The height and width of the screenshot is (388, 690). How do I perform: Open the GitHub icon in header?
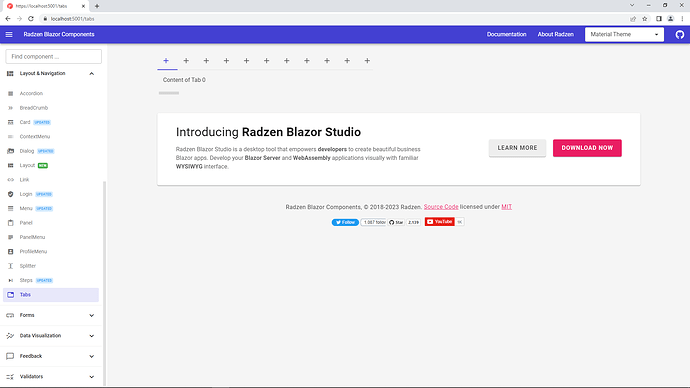(679, 35)
